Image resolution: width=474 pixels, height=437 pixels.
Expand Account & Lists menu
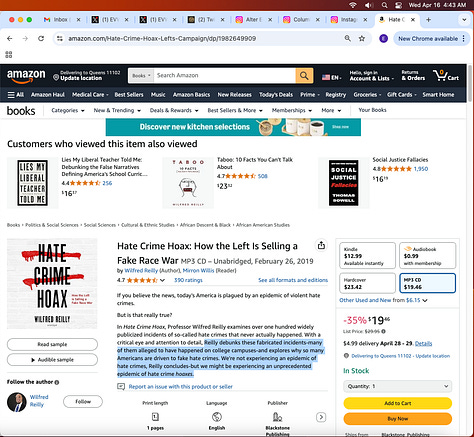tap(371, 76)
